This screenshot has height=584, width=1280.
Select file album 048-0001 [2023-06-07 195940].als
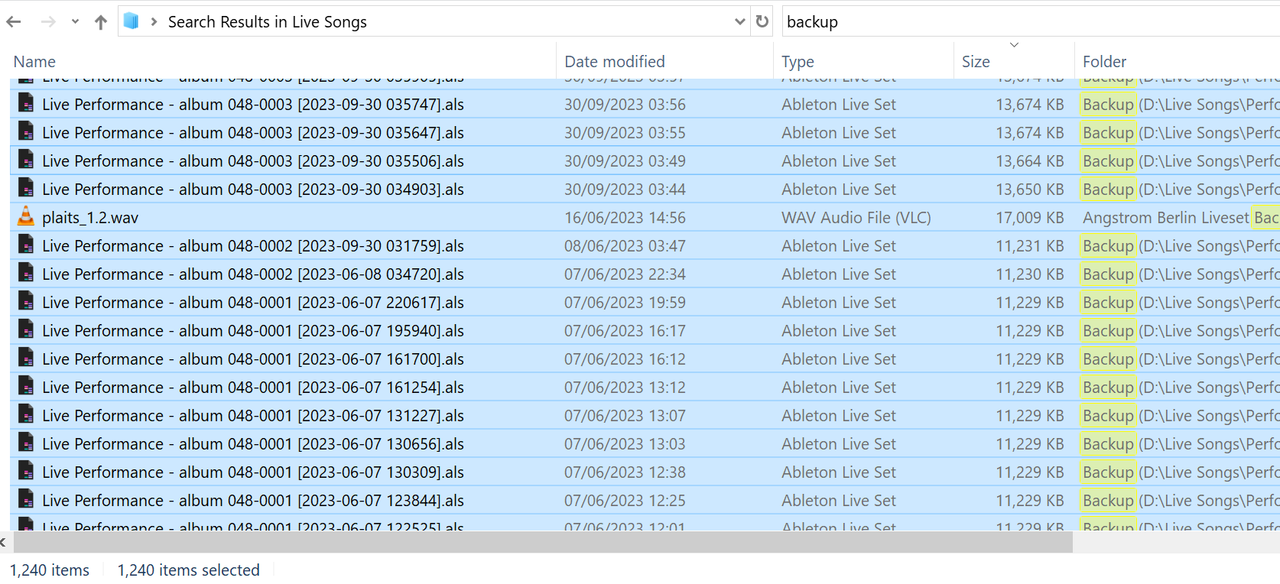(x=253, y=331)
